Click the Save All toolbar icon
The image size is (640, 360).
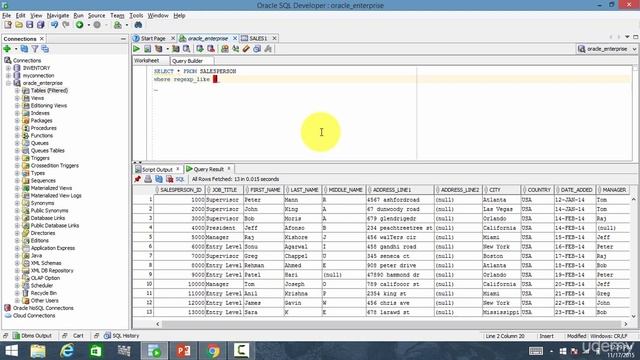coord(40,25)
